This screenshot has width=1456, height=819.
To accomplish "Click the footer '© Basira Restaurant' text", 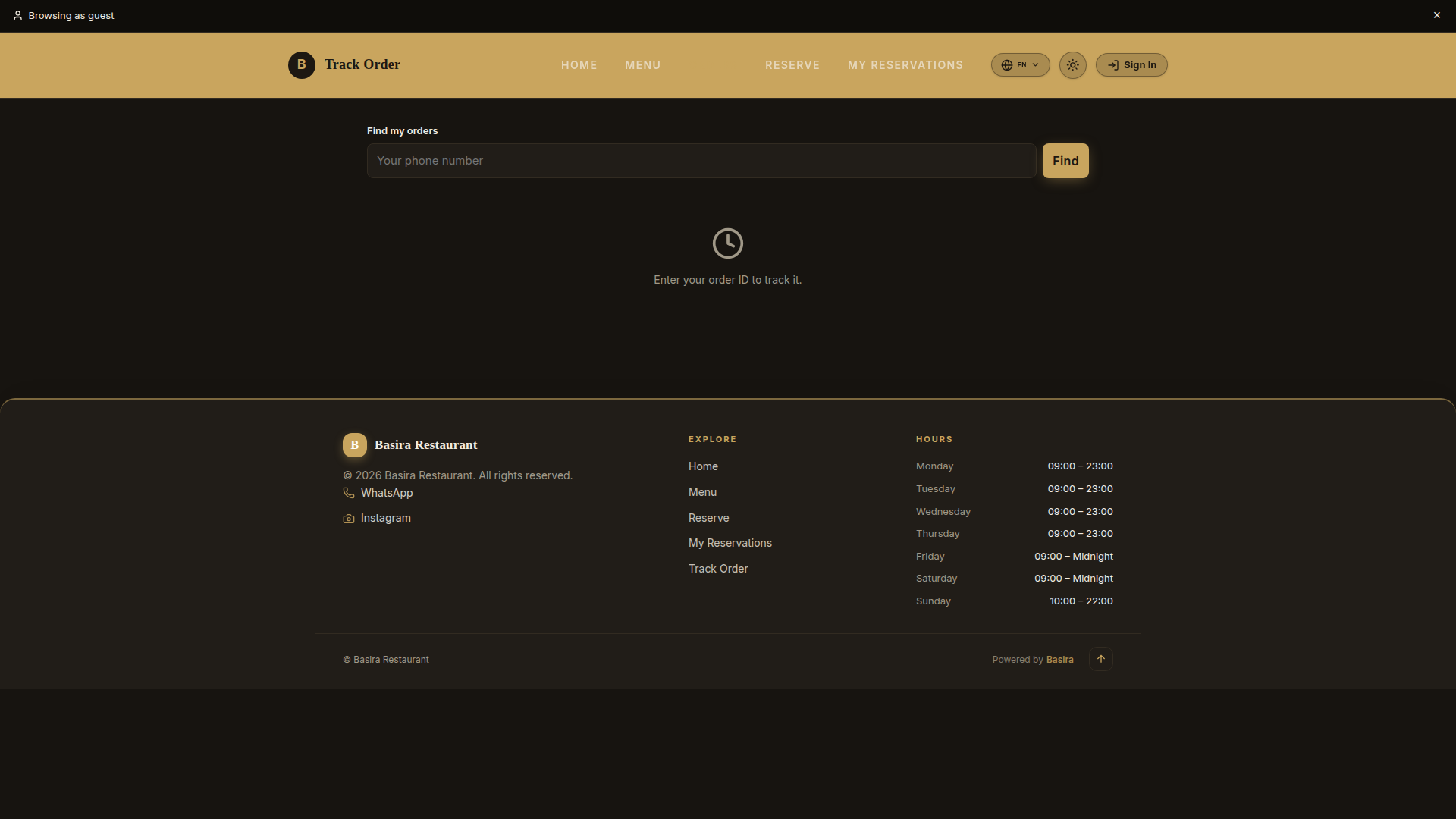I will 385,660.
